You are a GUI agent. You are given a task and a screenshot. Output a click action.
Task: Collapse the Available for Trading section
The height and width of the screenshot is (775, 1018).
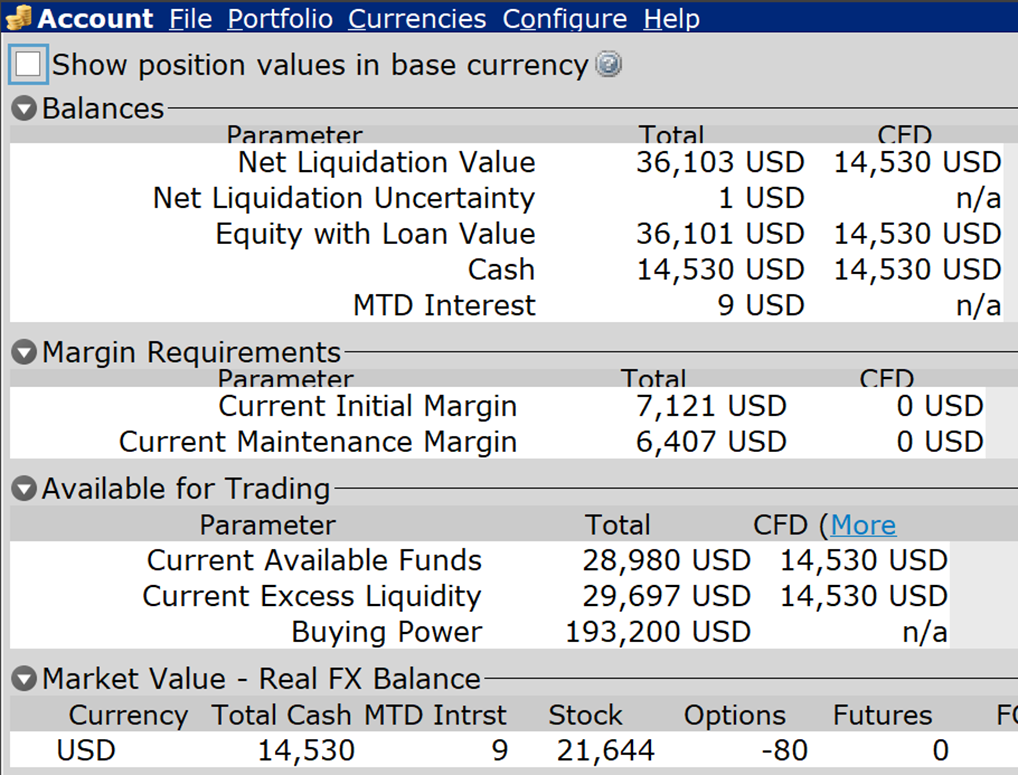pyautogui.click(x=24, y=489)
